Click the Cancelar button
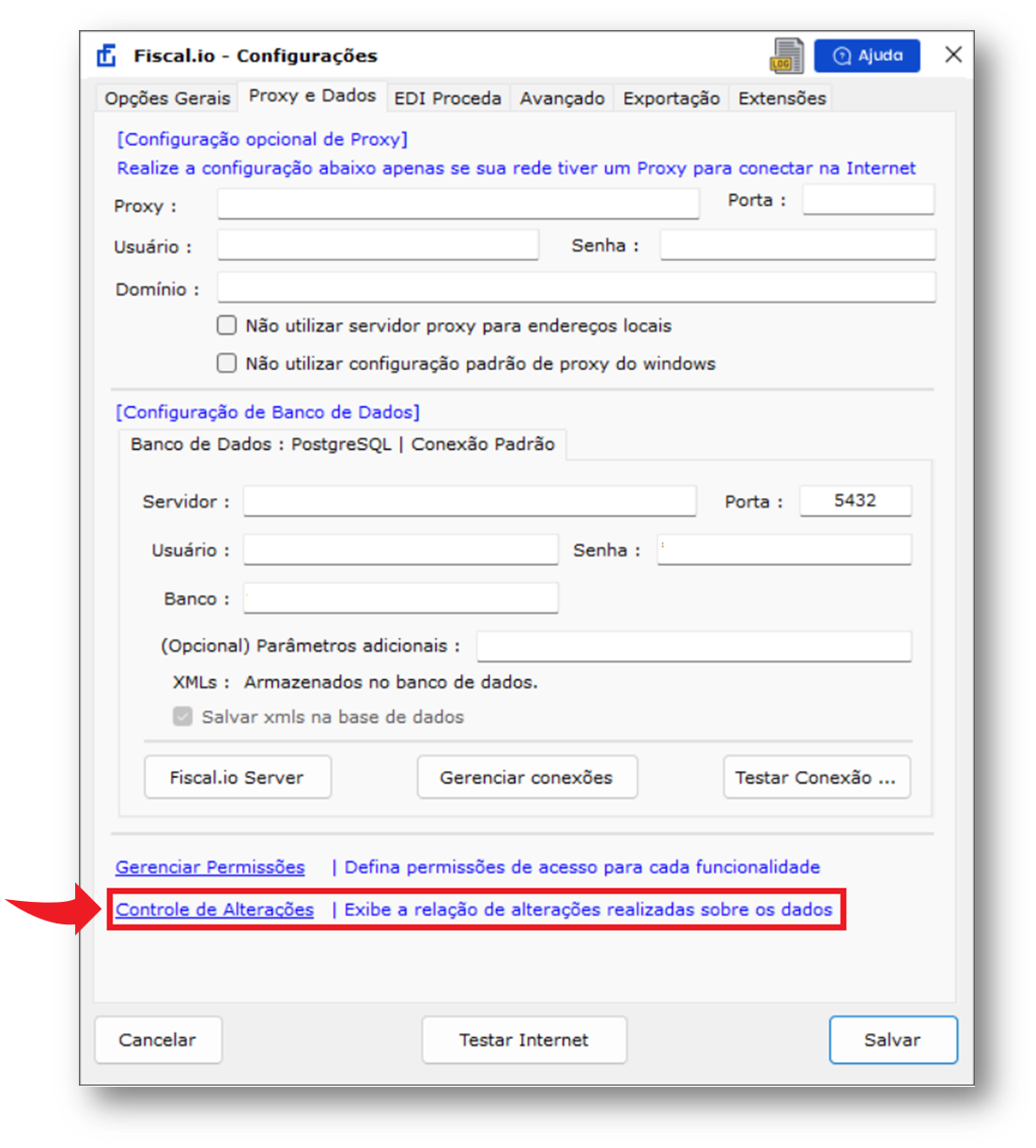1036x1148 pixels. (x=158, y=1040)
